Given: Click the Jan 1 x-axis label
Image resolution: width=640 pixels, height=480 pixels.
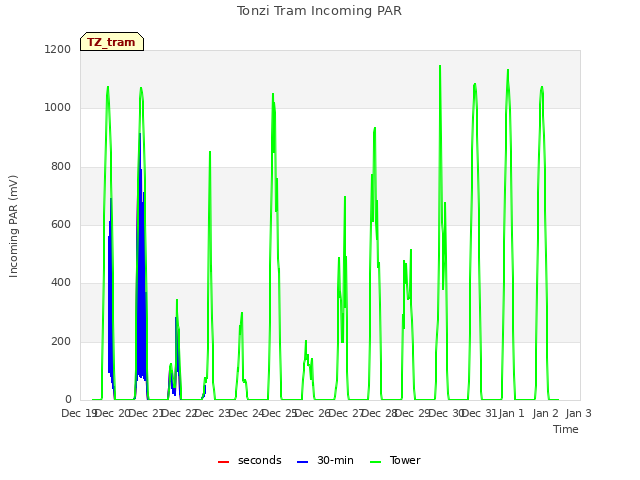Looking at the screenshot, I should point(511,413).
